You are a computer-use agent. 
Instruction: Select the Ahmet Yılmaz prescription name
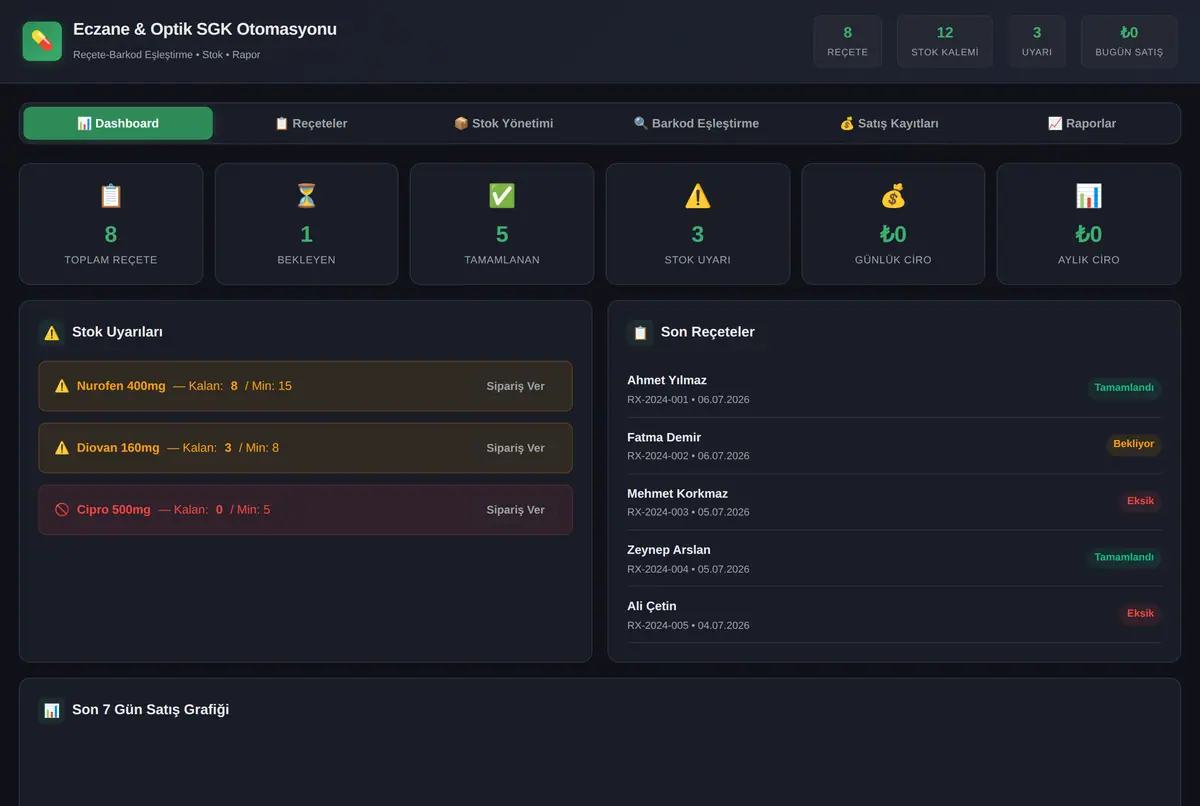(667, 380)
